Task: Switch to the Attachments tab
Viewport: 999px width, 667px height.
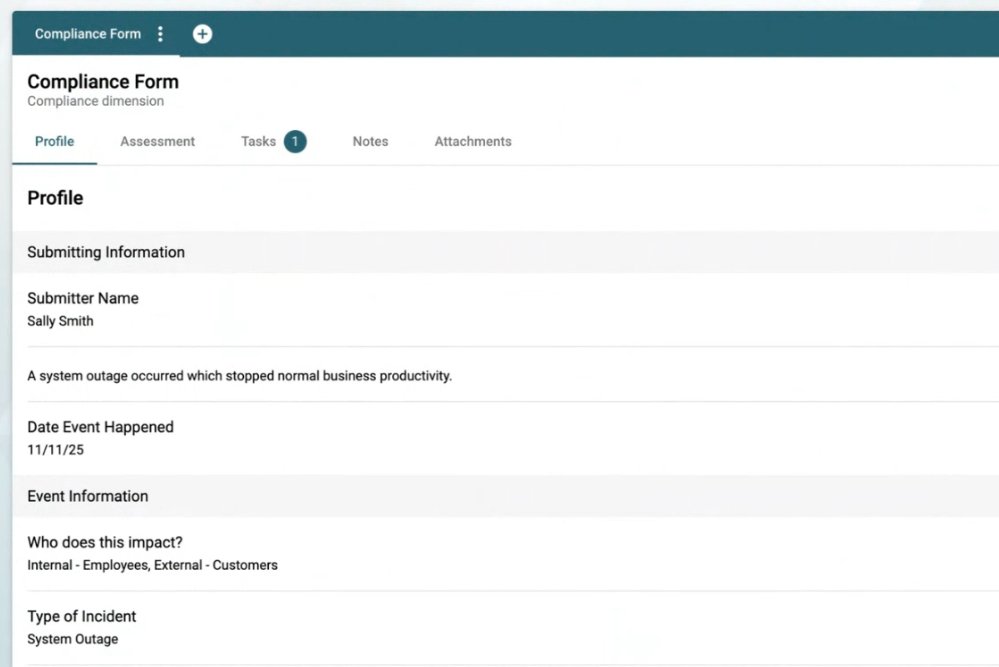Action: pyautogui.click(x=472, y=142)
